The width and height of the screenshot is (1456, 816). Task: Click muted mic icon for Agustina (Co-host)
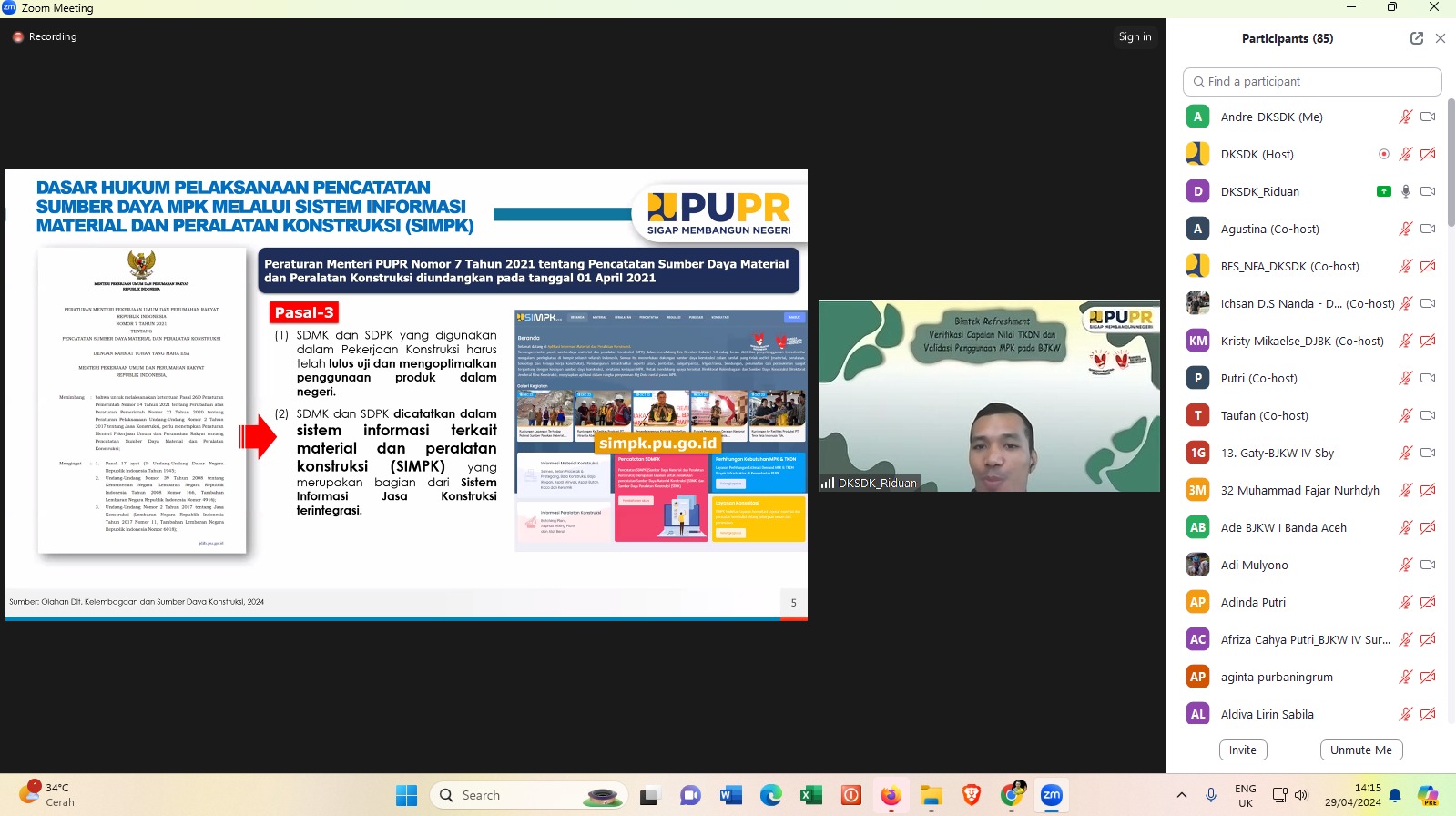[1406, 229]
